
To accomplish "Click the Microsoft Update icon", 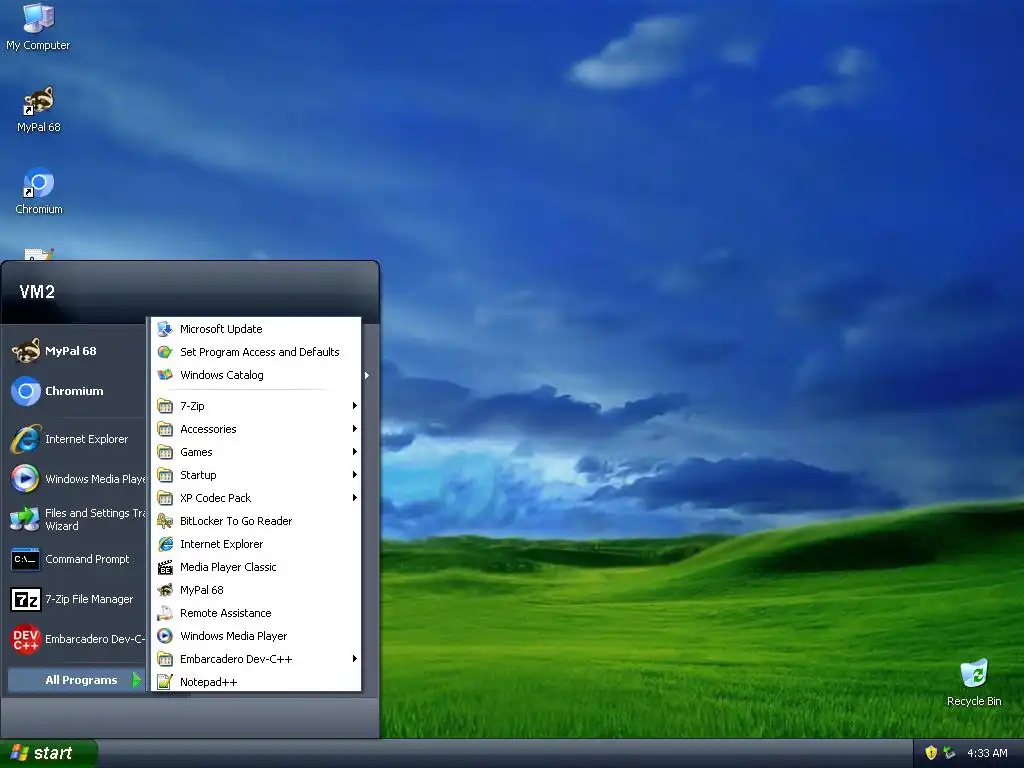I will click(165, 329).
